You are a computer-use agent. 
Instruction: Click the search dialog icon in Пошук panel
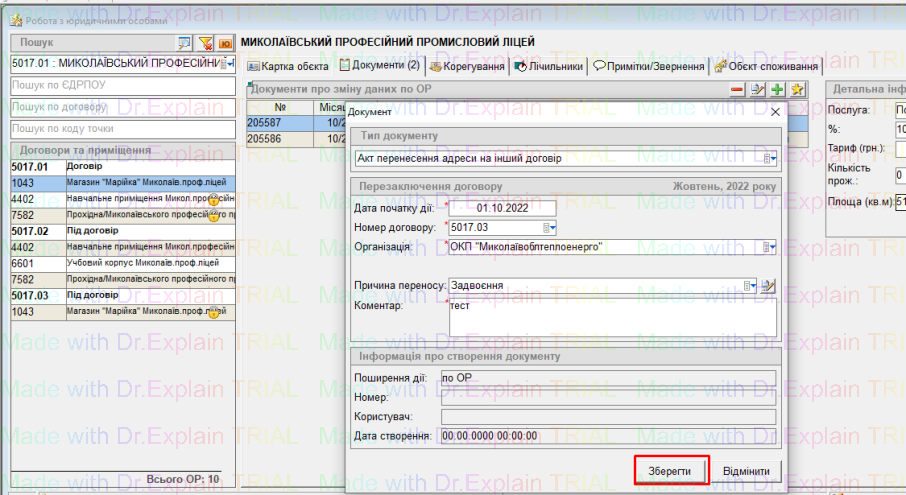pyautogui.click(x=184, y=43)
